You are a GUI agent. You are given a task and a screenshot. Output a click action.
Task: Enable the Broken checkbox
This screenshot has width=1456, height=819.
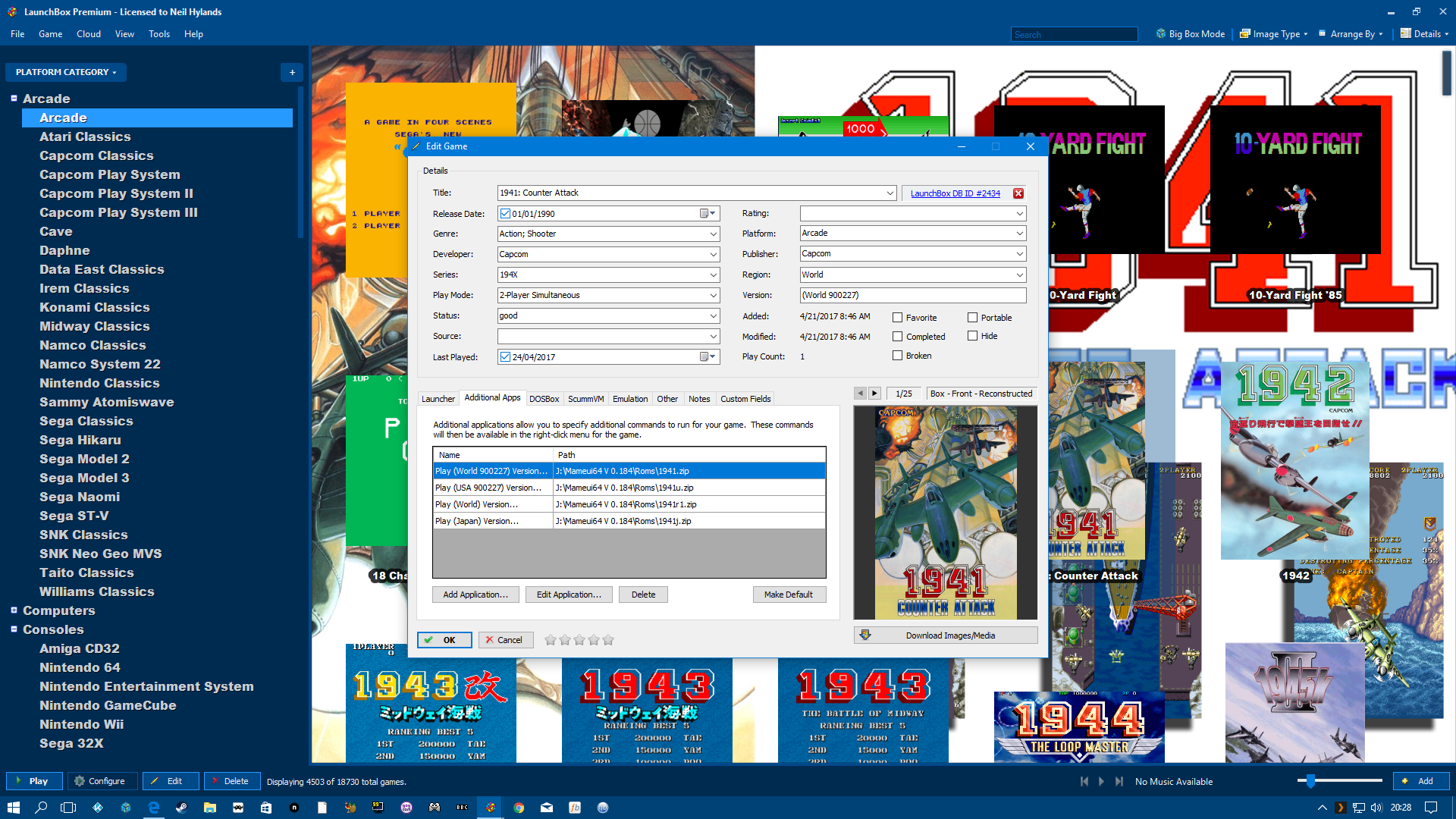[898, 356]
